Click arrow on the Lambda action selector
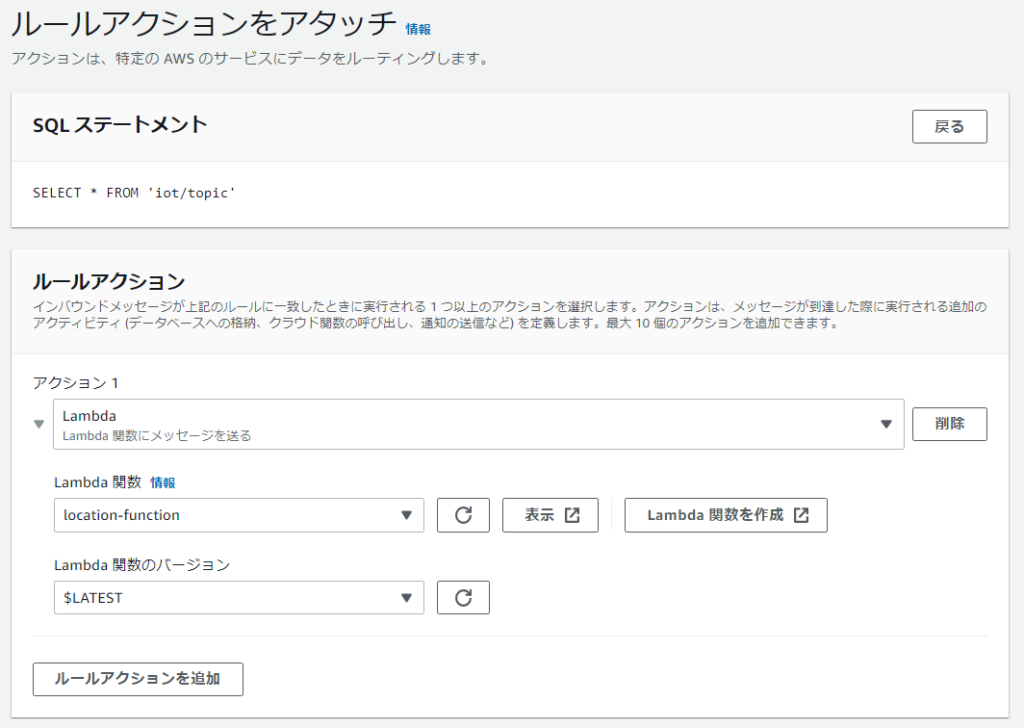 [x=885, y=424]
